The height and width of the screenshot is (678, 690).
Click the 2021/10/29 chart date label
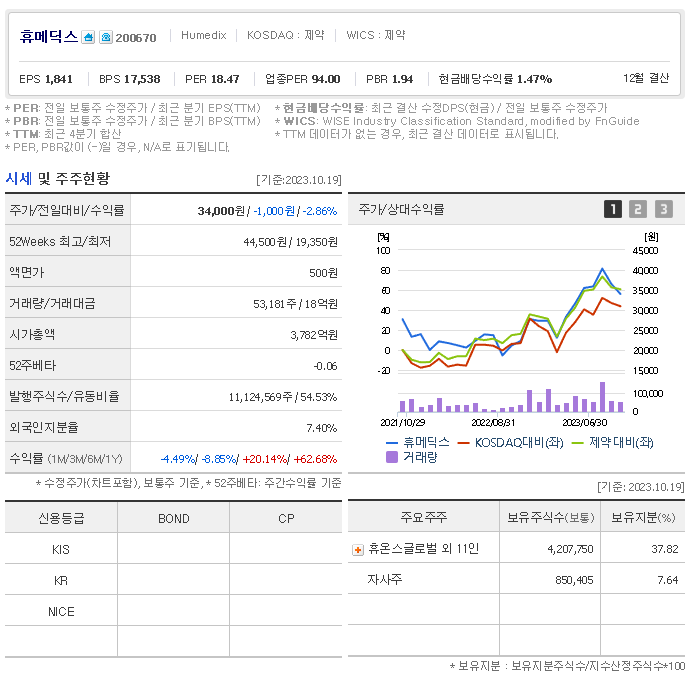coord(403,423)
